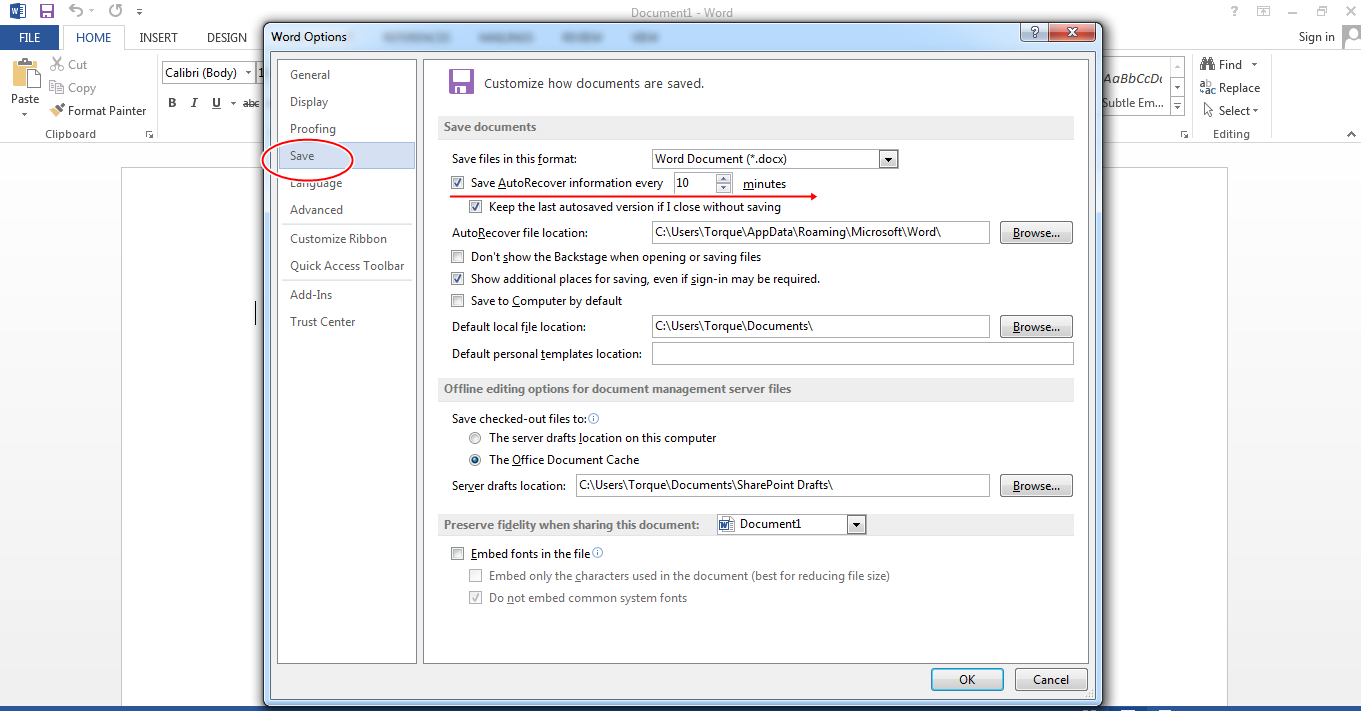Image resolution: width=1361 pixels, height=711 pixels.
Task: Select The server drafts location on this computer
Action: pos(475,437)
